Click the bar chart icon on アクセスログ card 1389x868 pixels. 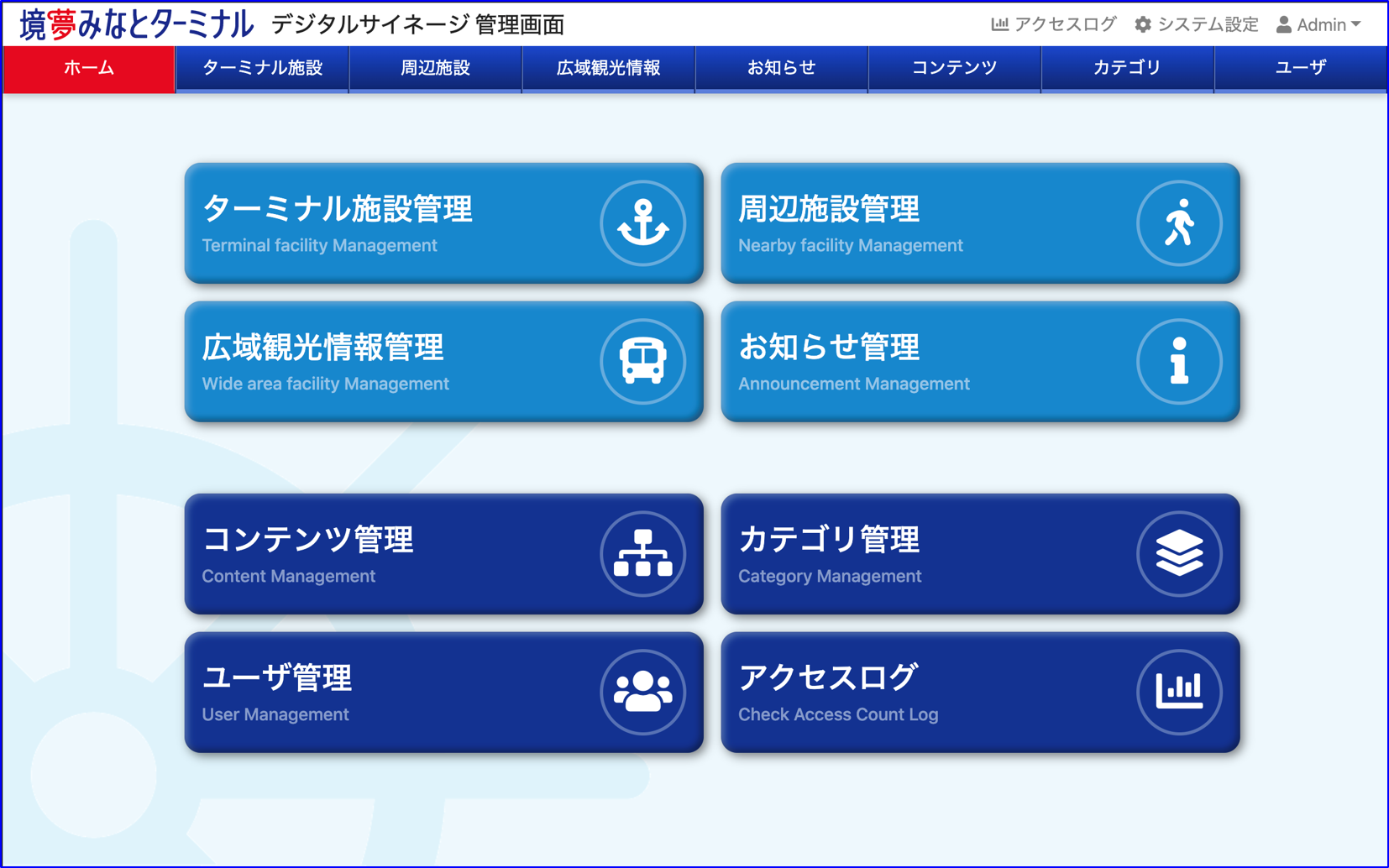[x=1179, y=693]
